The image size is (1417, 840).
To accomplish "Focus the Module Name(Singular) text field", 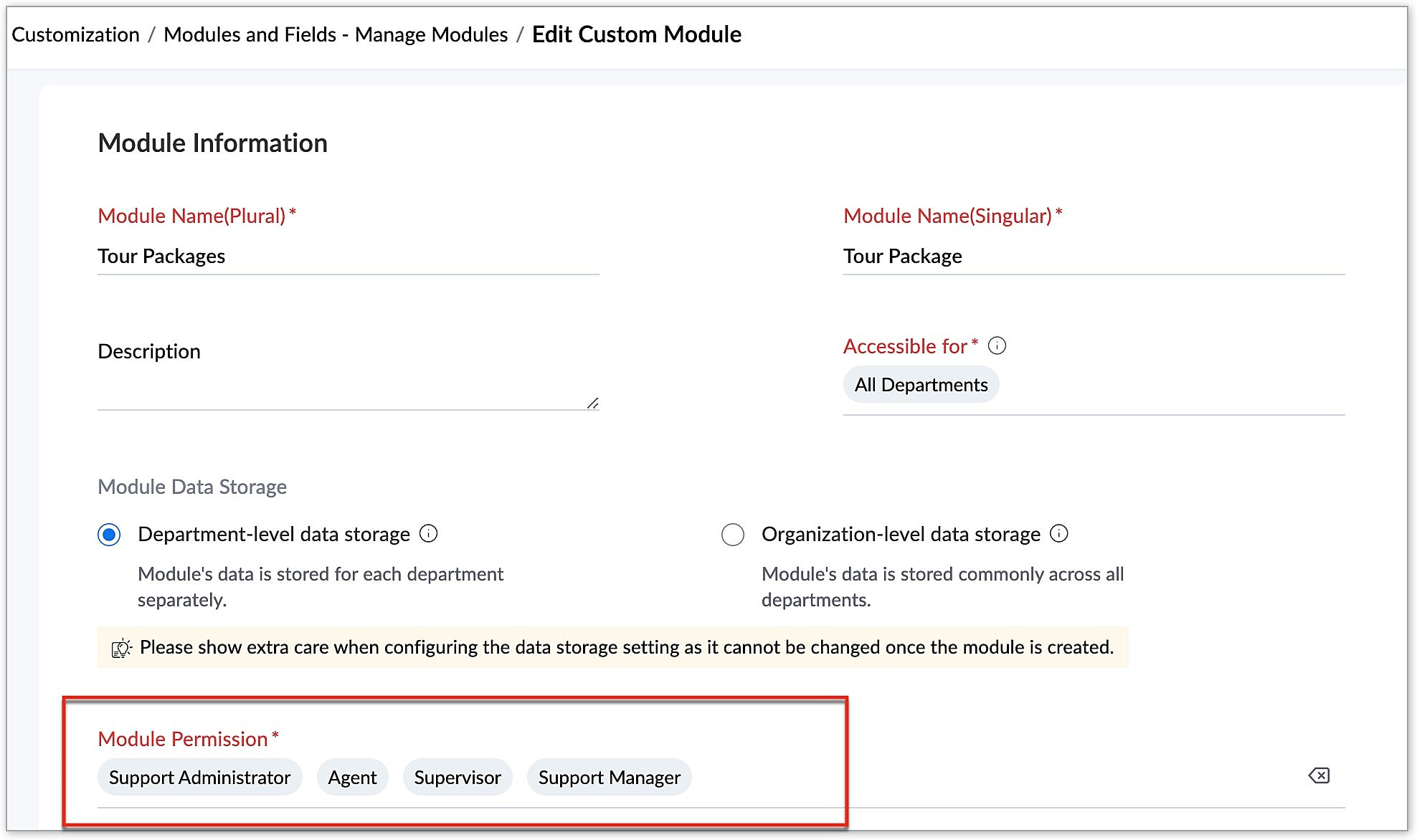I will [1093, 257].
